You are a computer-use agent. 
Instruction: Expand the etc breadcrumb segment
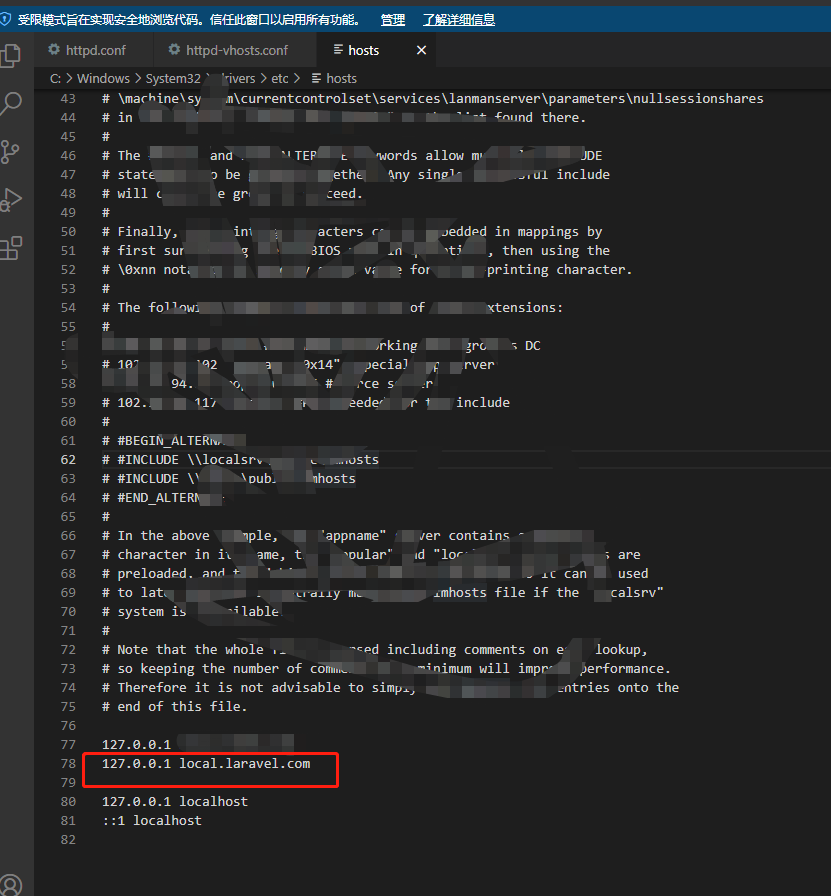pyautogui.click(x=279, y=78)
